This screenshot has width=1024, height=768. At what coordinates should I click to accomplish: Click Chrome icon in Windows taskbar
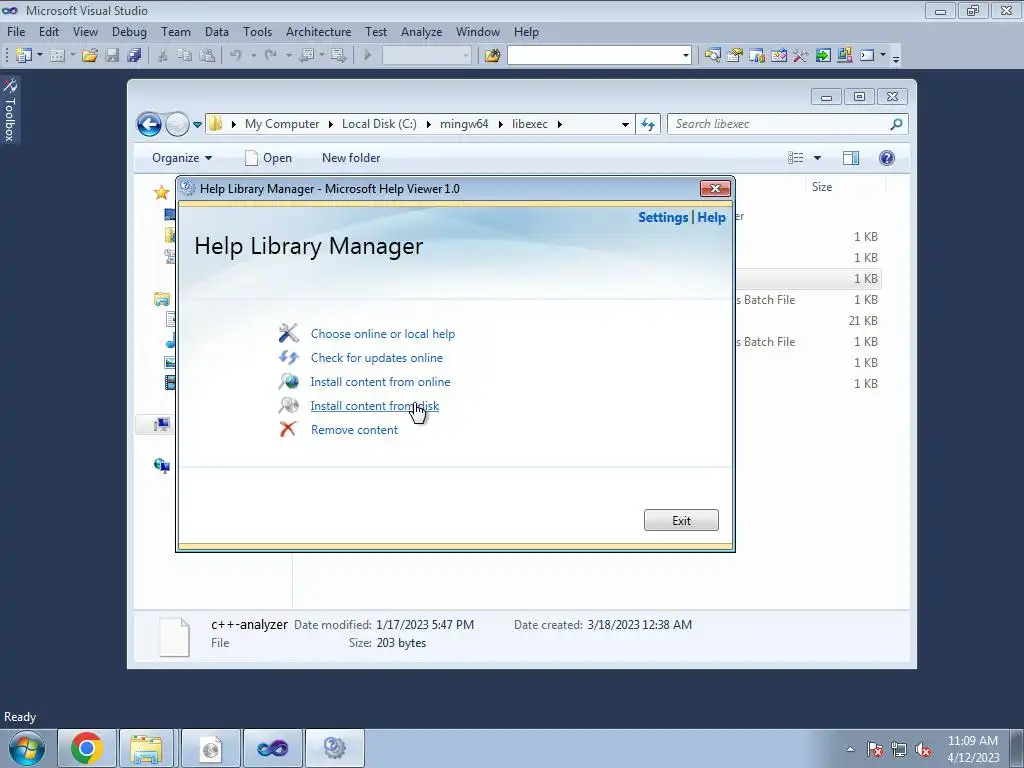point(87,748)
